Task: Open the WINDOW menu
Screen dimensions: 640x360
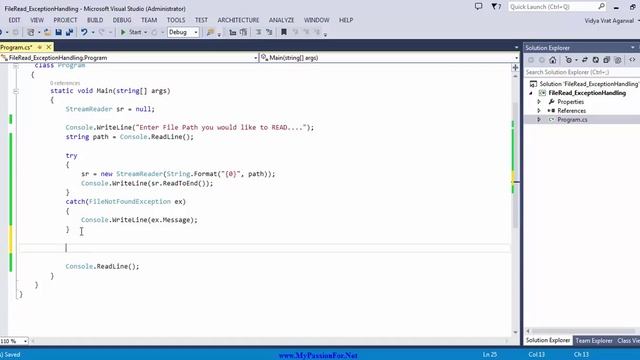Action: [x=316, y=20]
